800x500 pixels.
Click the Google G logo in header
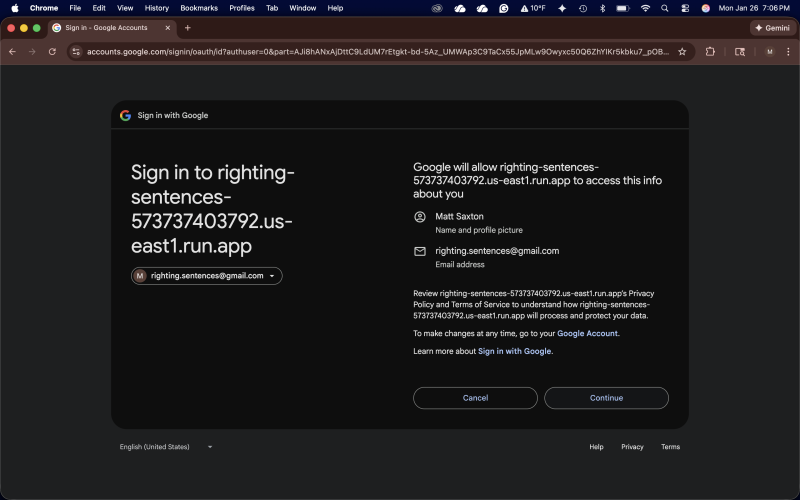click(126, 115)
